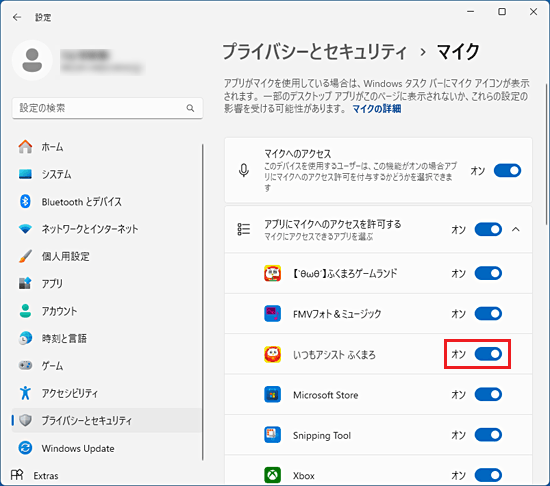
Task: Click the アクセシビリティ figure icon
Action: click(x=25, y=393)
